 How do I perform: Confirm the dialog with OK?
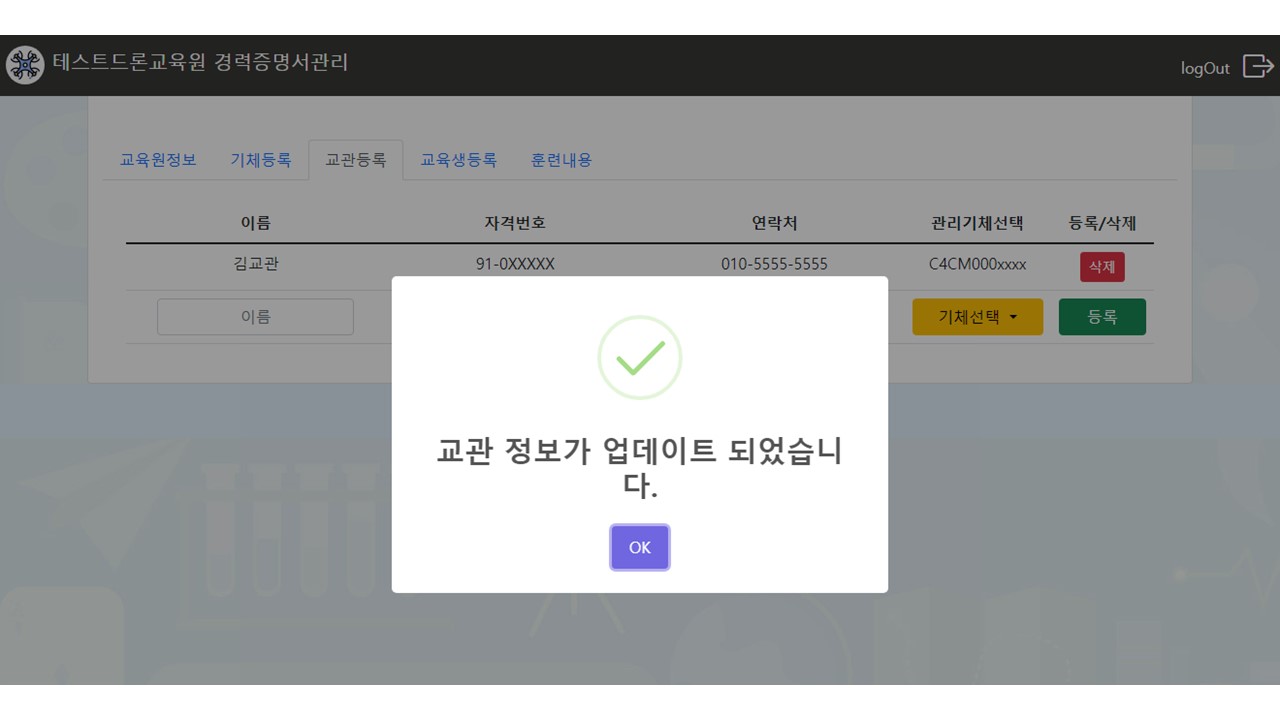[x=640, y=548]
